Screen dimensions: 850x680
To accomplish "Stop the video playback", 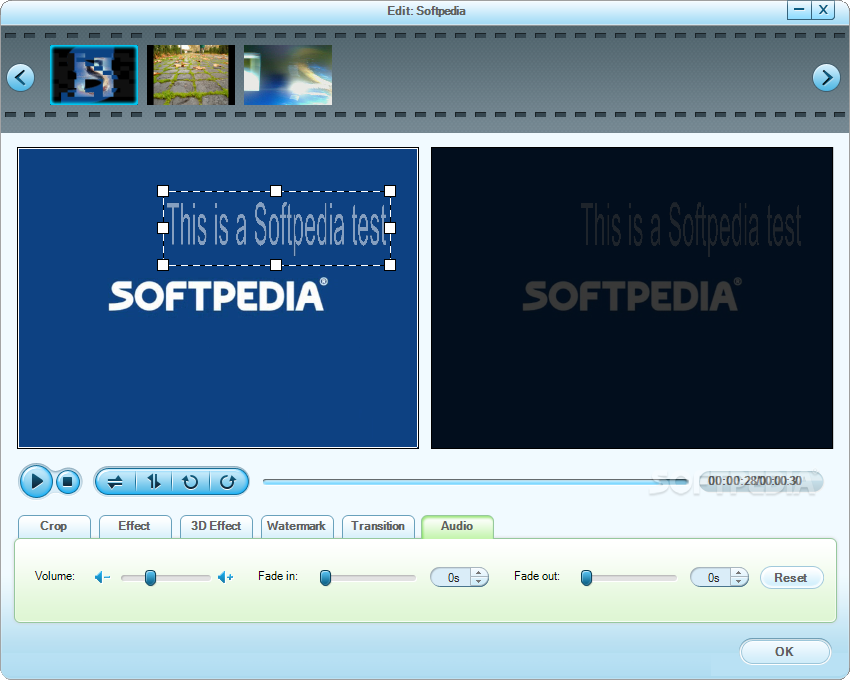I will pos(68,482).
